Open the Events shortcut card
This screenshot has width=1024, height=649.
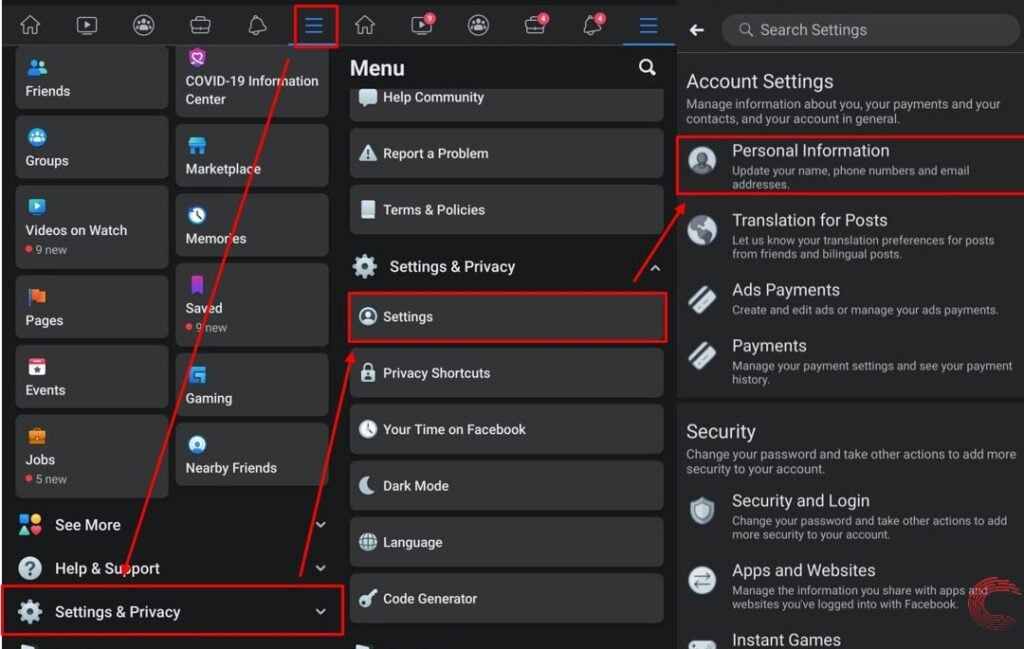coord(92,377)
